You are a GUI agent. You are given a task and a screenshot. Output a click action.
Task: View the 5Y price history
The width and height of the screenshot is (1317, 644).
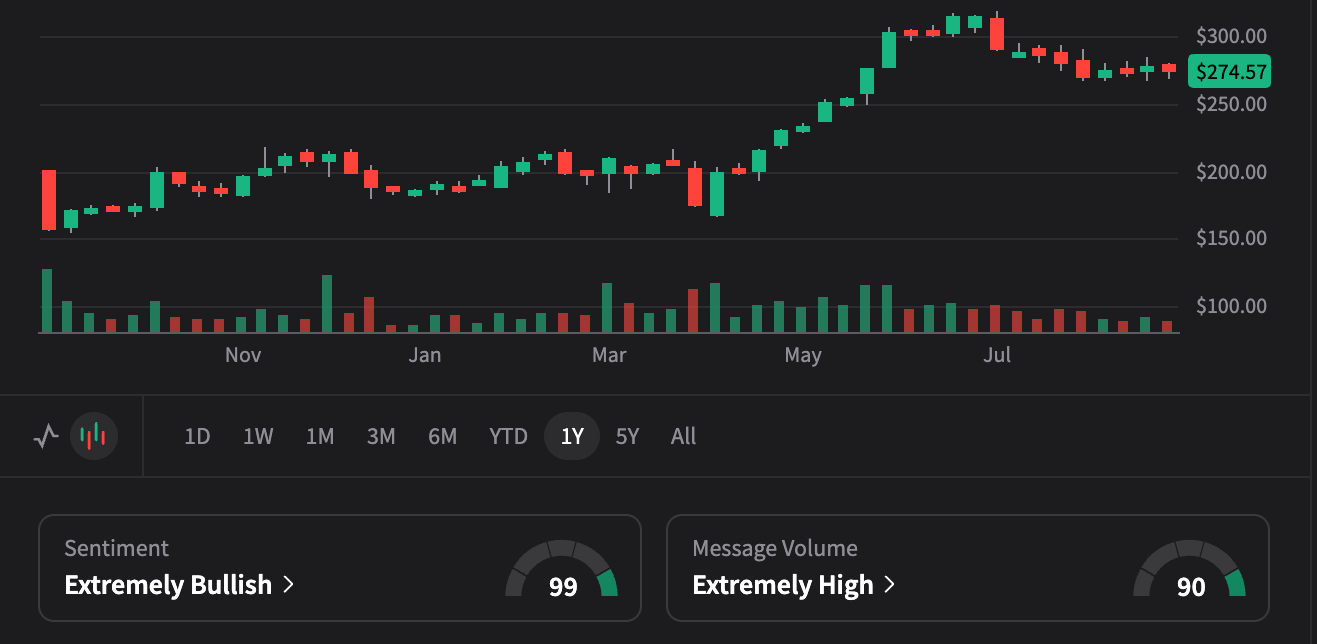click(627, 437)
